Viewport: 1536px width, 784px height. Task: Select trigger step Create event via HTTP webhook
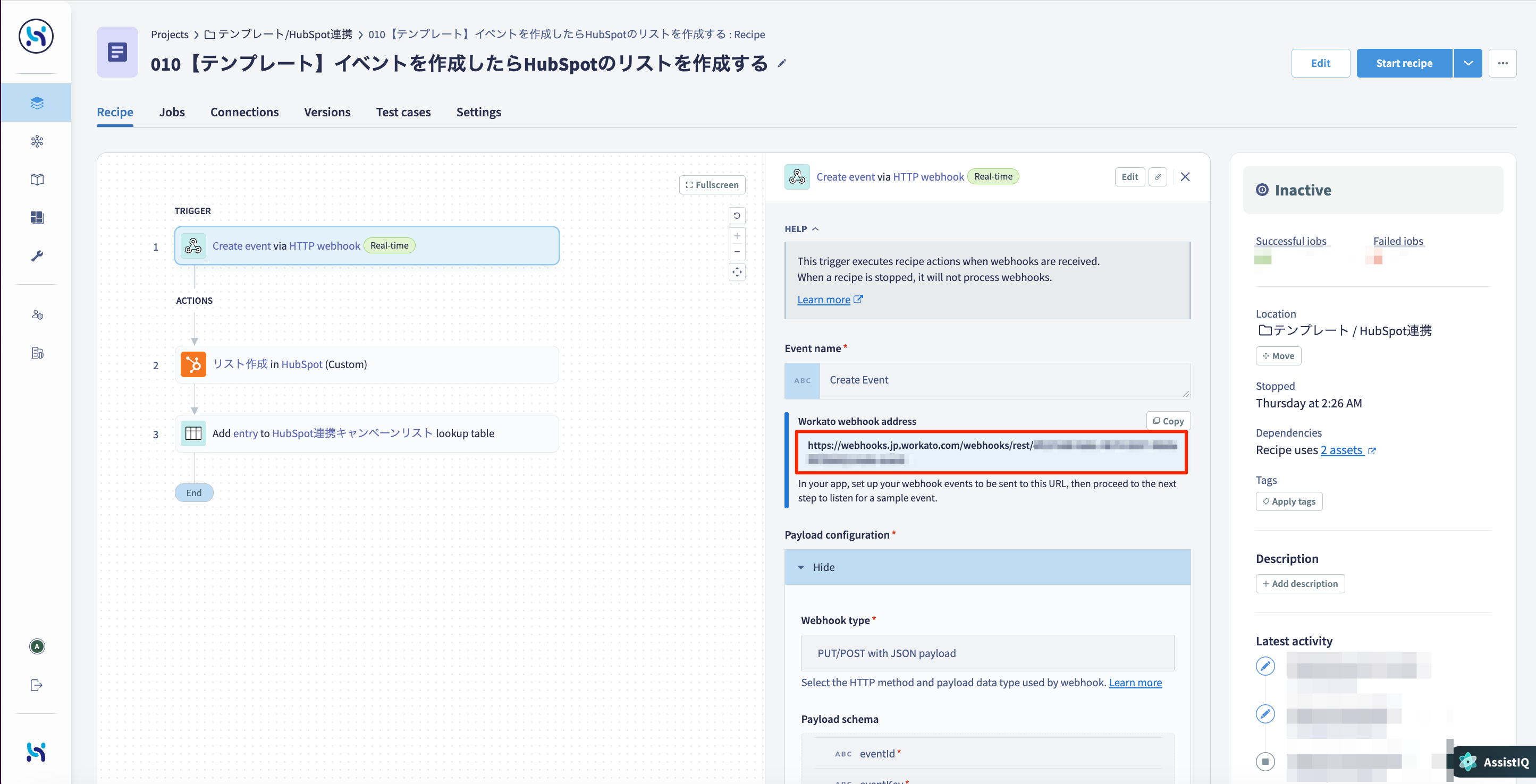pyautogui.click(x=367, y=245)
